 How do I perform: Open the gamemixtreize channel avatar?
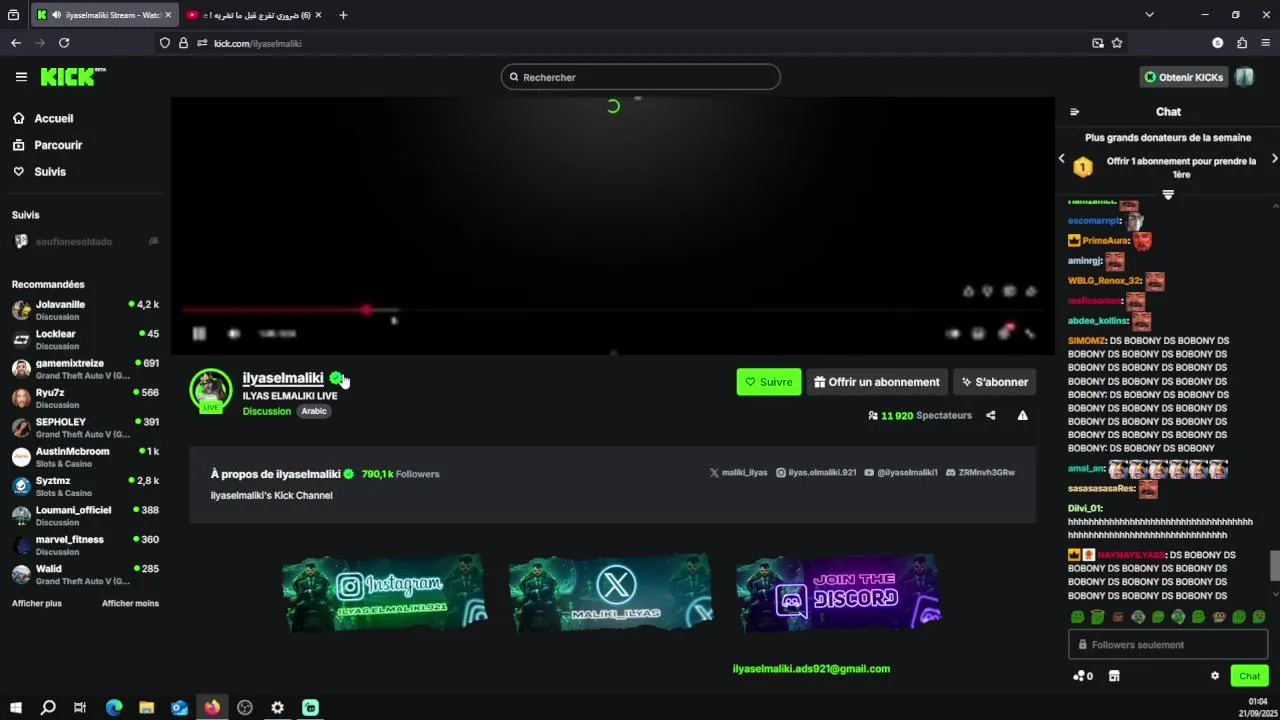tap(21, 369)
